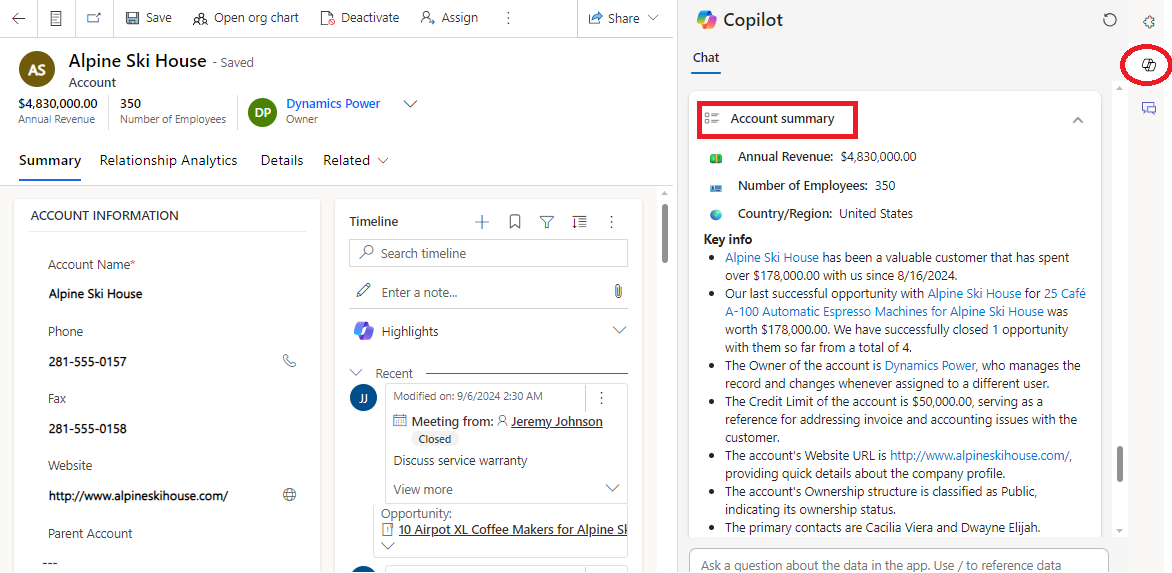Image resolution: width=1172 pixels, height=573 pixels.
Task: Click the Number of Employees 350 header value
Action: (130, 104)
